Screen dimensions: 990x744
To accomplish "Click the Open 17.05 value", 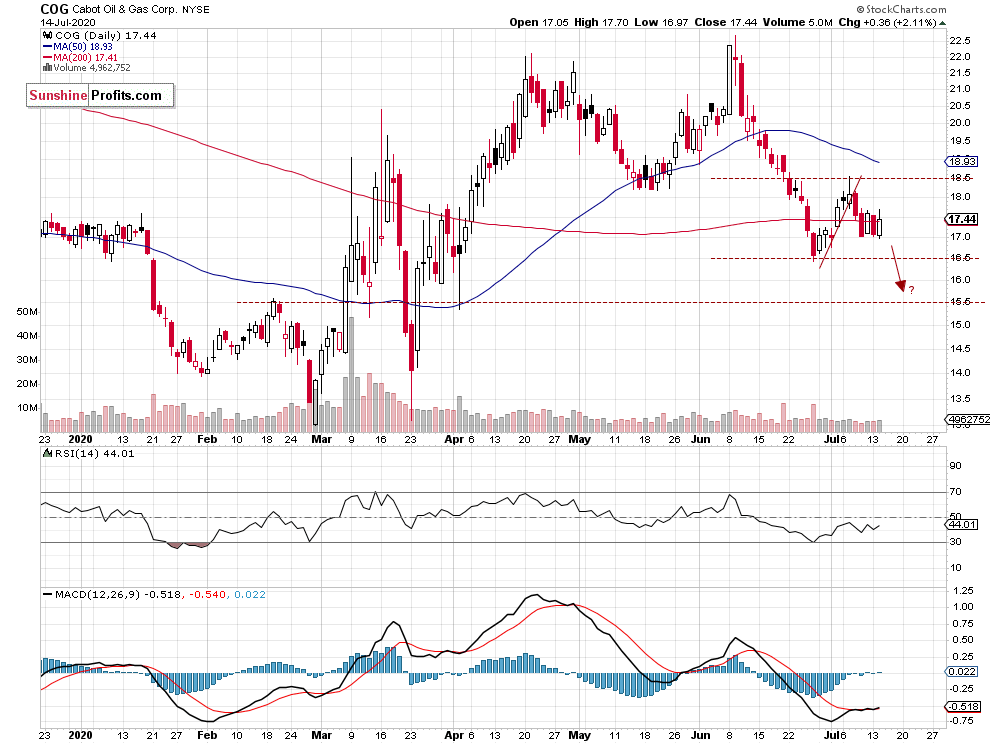I will click(539, 22).
